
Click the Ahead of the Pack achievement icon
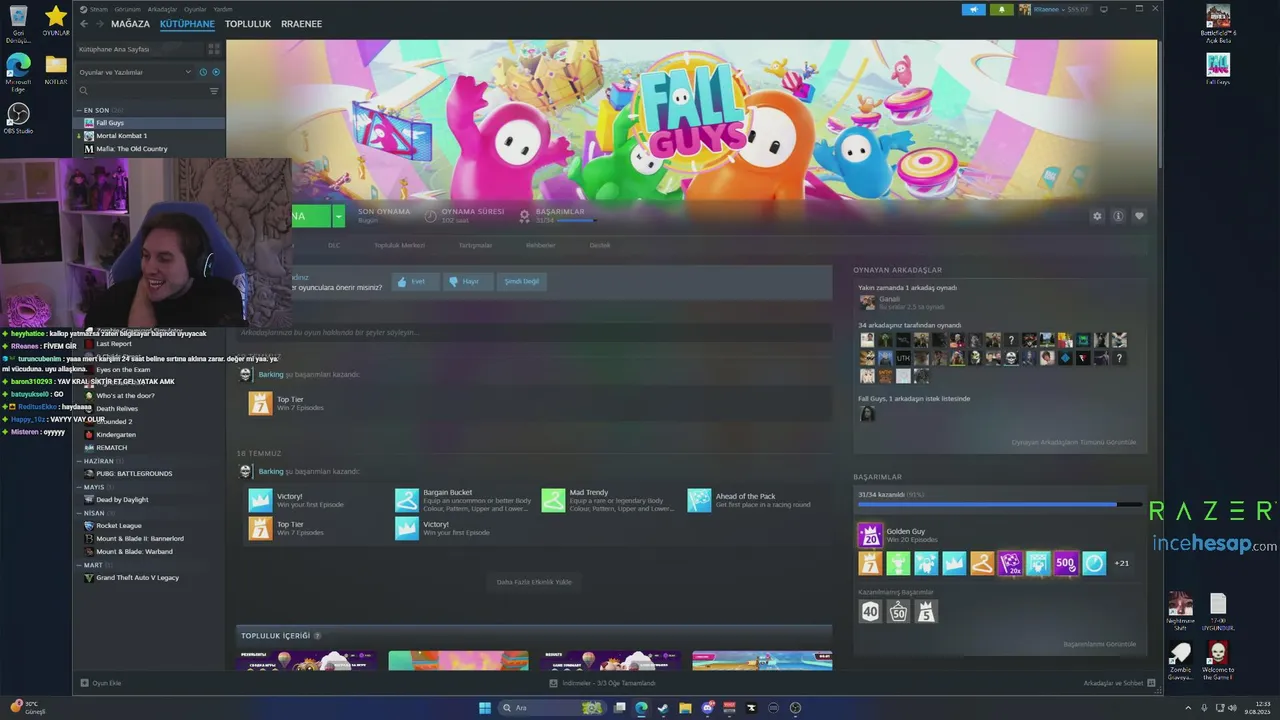coord(699,500)
